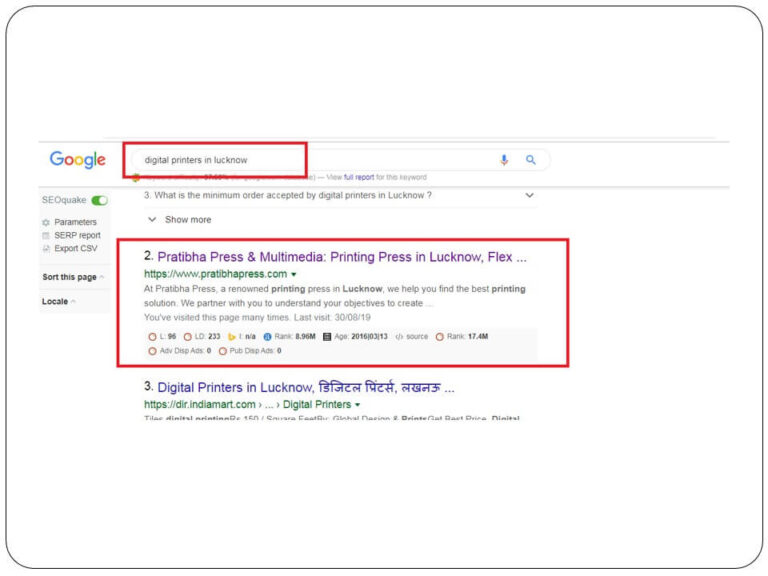Open the indiamart 'Digital Printers in Lucknow' result
Viewport: 768px width, 576px height.
[306, 388]
